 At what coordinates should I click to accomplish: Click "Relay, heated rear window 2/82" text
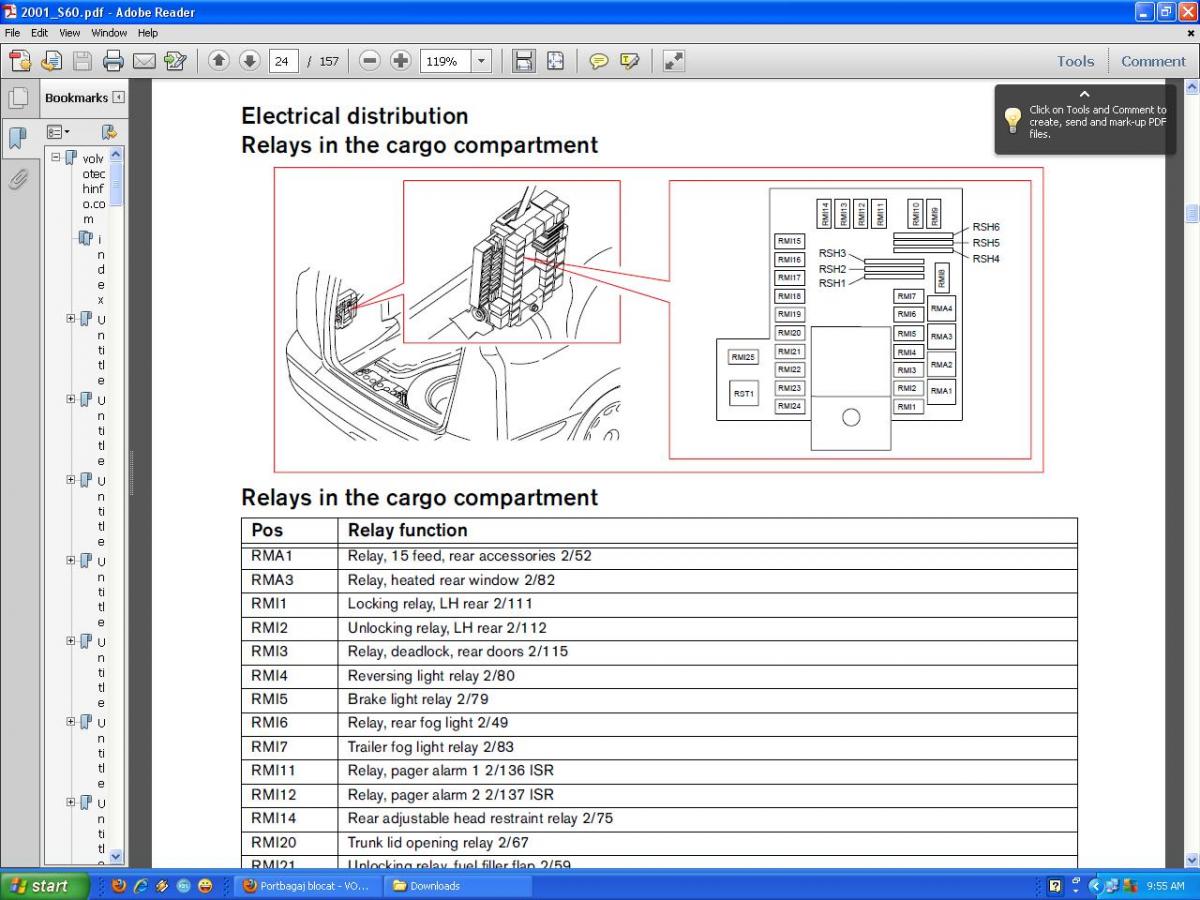(451, 580)
